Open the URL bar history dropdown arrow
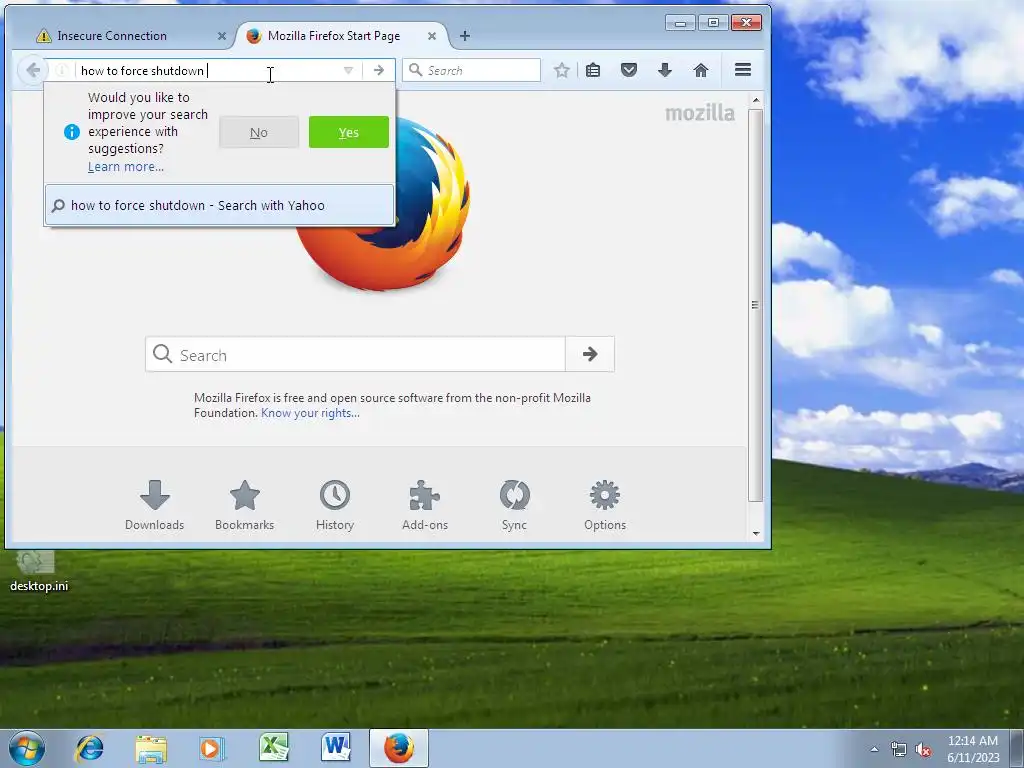 (x=348, y=70)
